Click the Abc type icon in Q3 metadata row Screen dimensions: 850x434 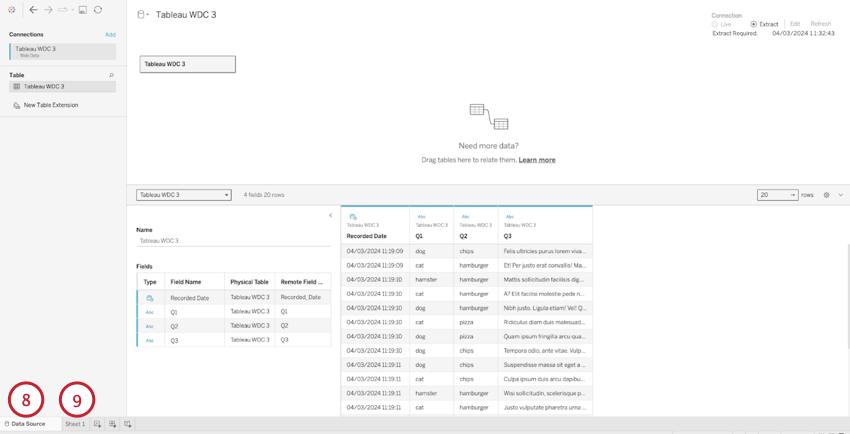pos(150,340)
